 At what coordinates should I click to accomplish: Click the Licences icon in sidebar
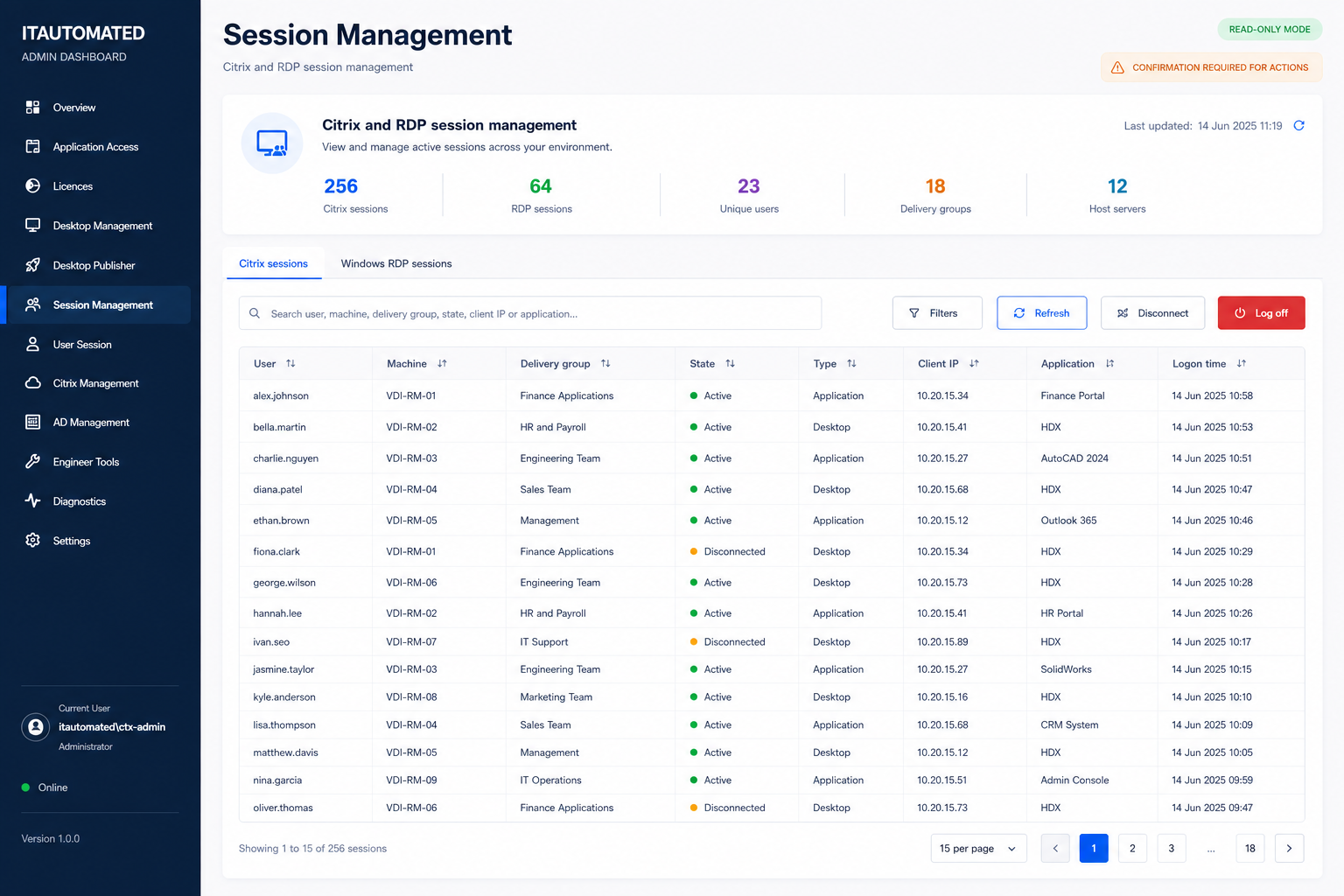[32, 186]
